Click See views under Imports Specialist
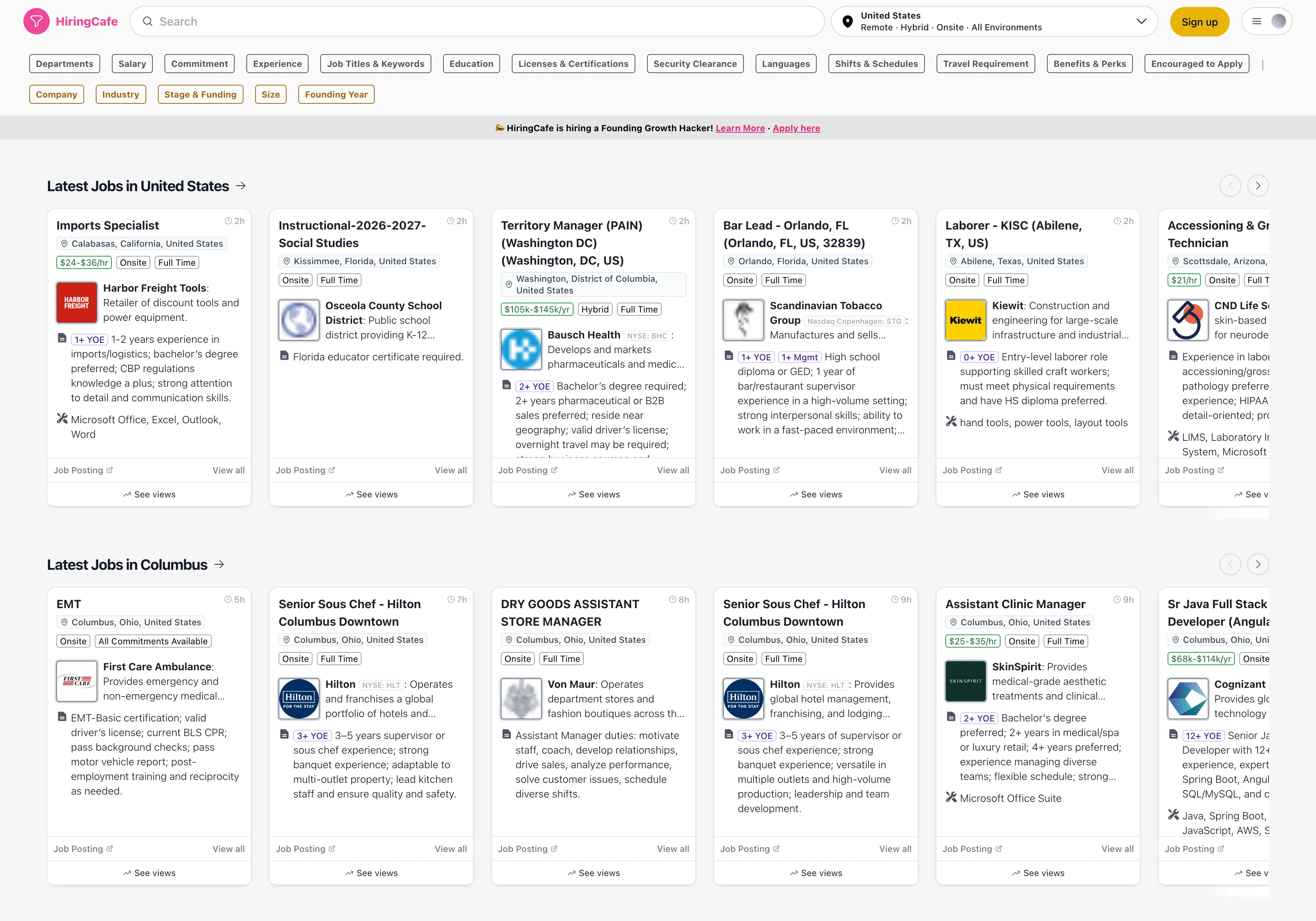The width and height of the screenshot is (1316, 921). click(x=149, y=494)
